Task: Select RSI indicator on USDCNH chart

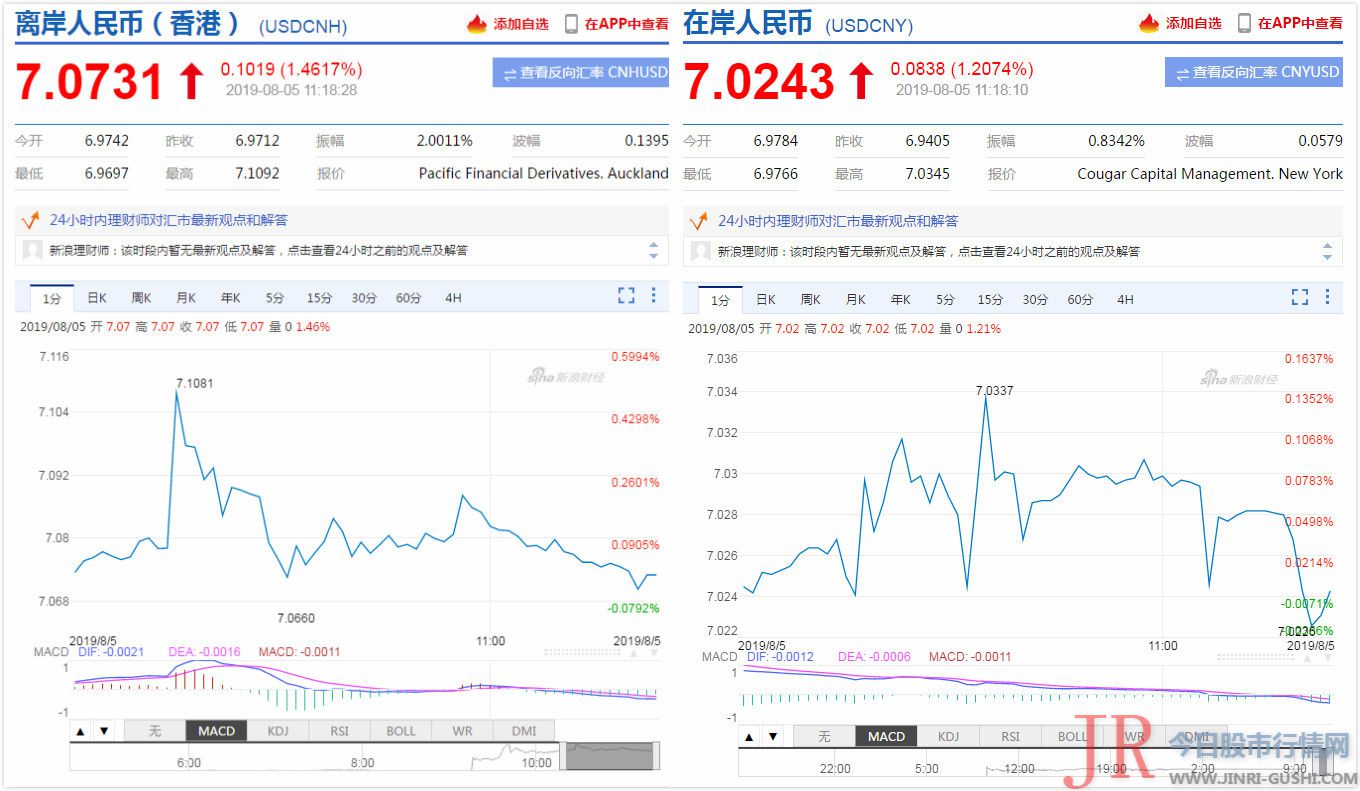Action: coord(339,731)
